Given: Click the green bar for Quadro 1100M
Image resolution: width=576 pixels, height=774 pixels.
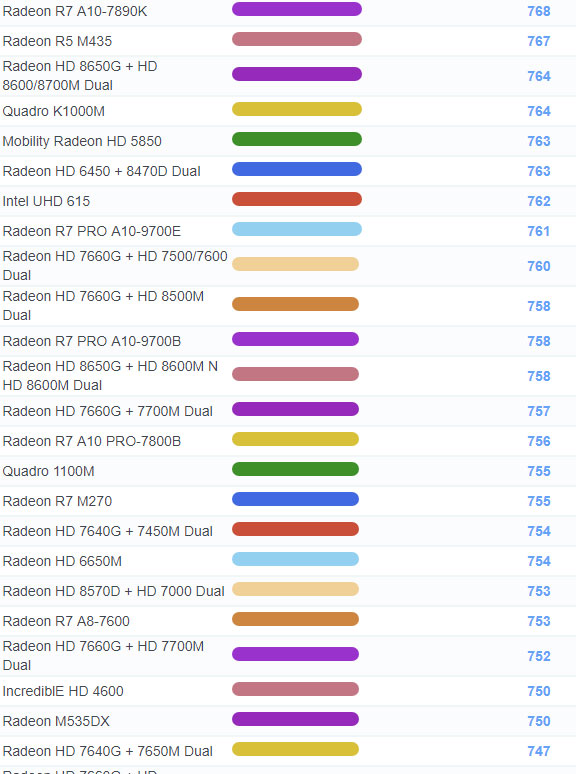Looking at the screenshot, I should pyautogui.click(x=295, y=469).
